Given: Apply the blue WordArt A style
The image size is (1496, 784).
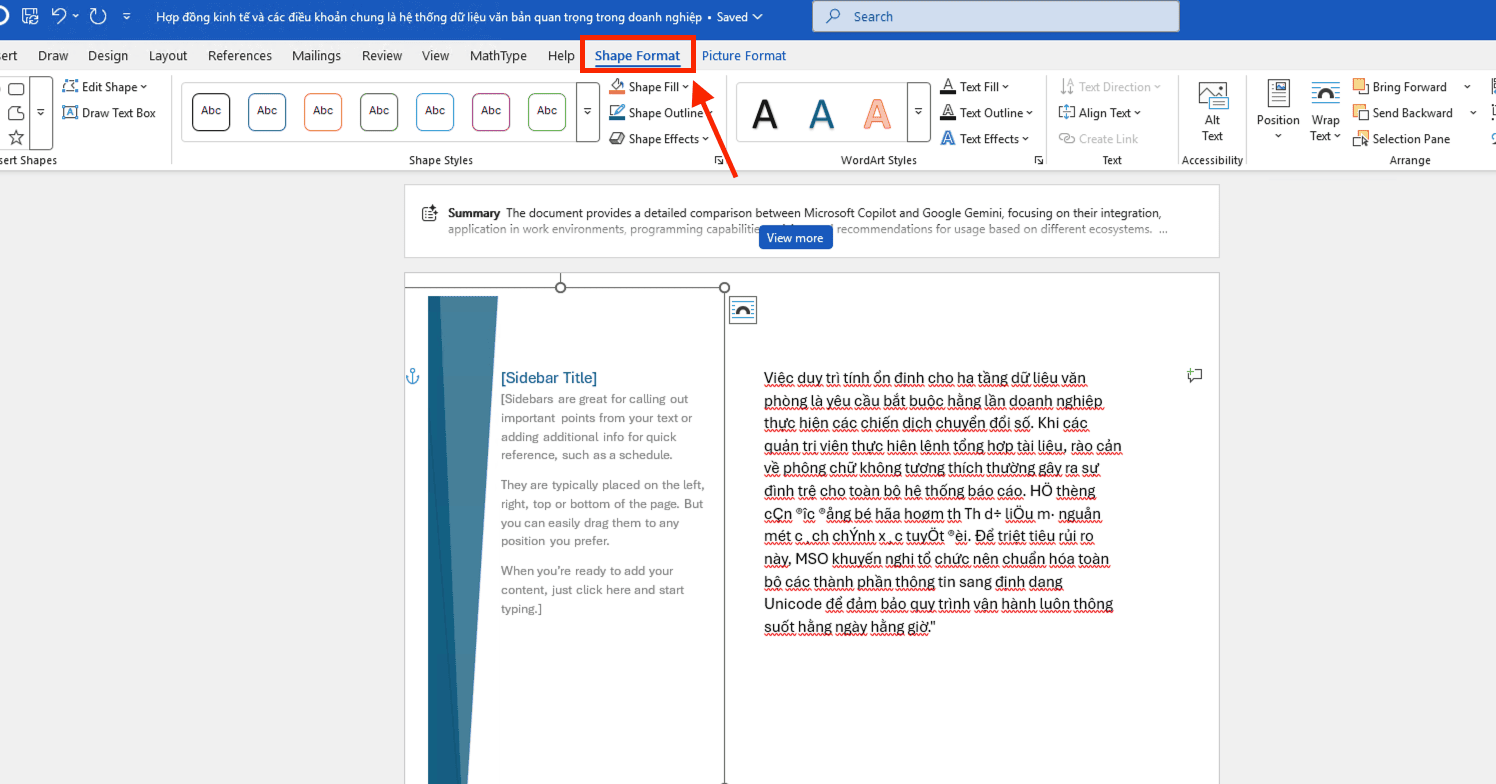Looking at the screenshot, I should pyautogui.click(x=821, y=114).
